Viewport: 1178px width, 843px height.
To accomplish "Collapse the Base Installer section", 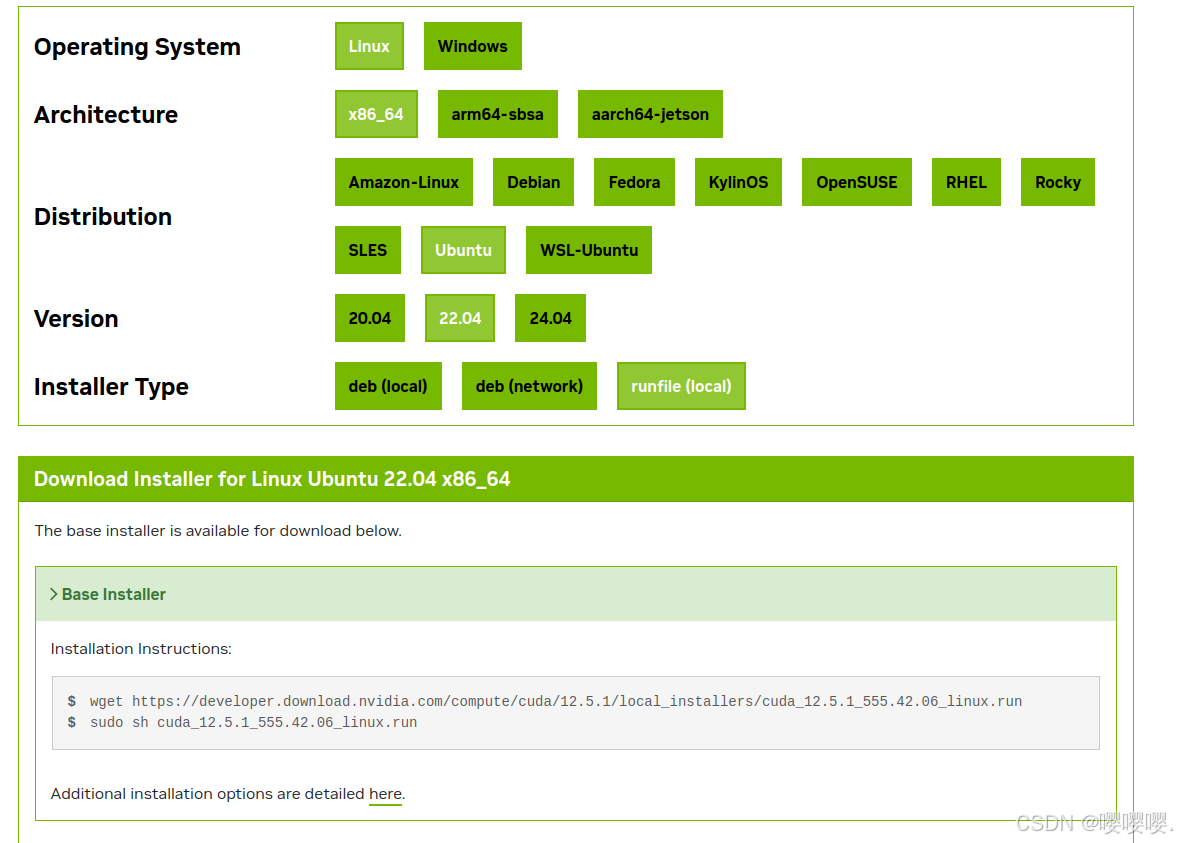I will (108, 593).
